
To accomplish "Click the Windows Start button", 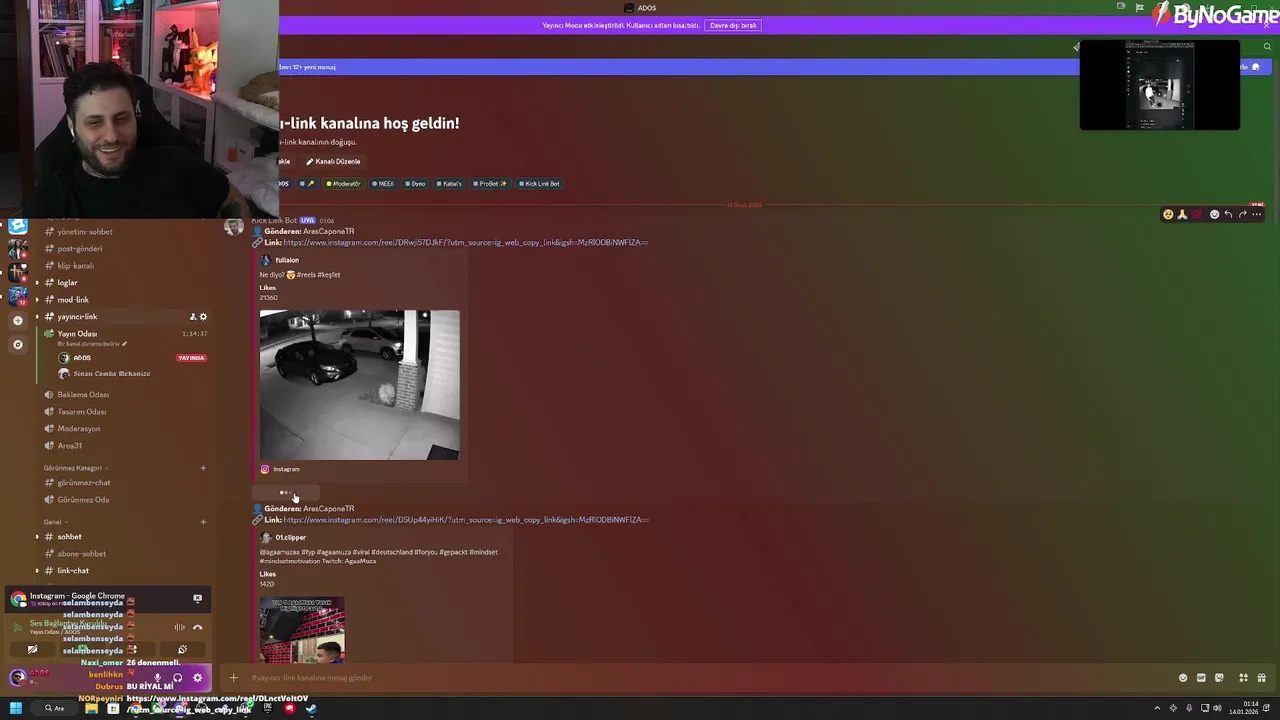I will click(x=15, y=708).
